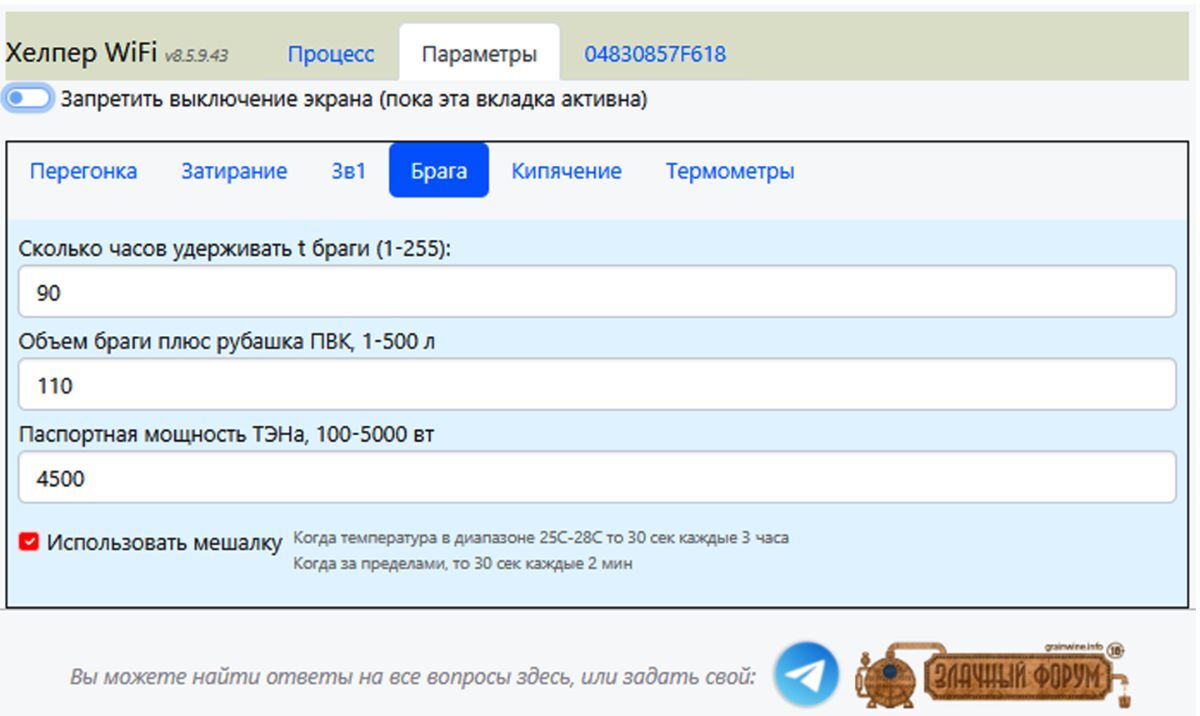Viewport: 1200px width, 716px height.
Task: Click the Хелпер WiFi title
Action: coord(82,54)
